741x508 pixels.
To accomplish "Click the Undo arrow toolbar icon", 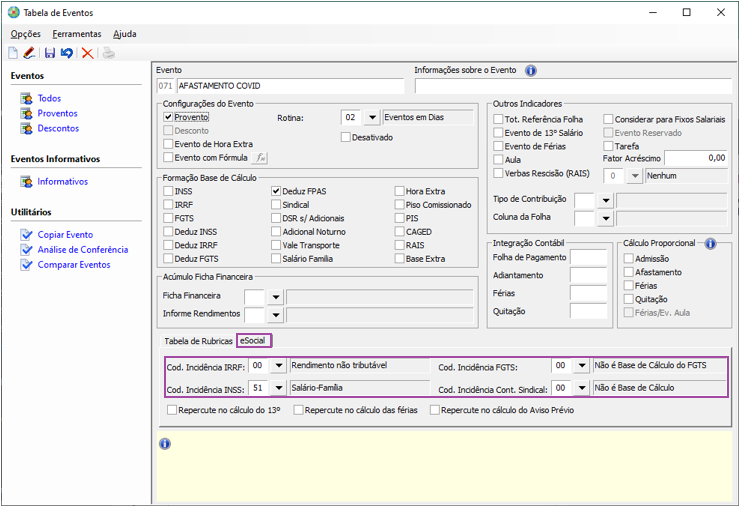I will click(x=67, y=53).
